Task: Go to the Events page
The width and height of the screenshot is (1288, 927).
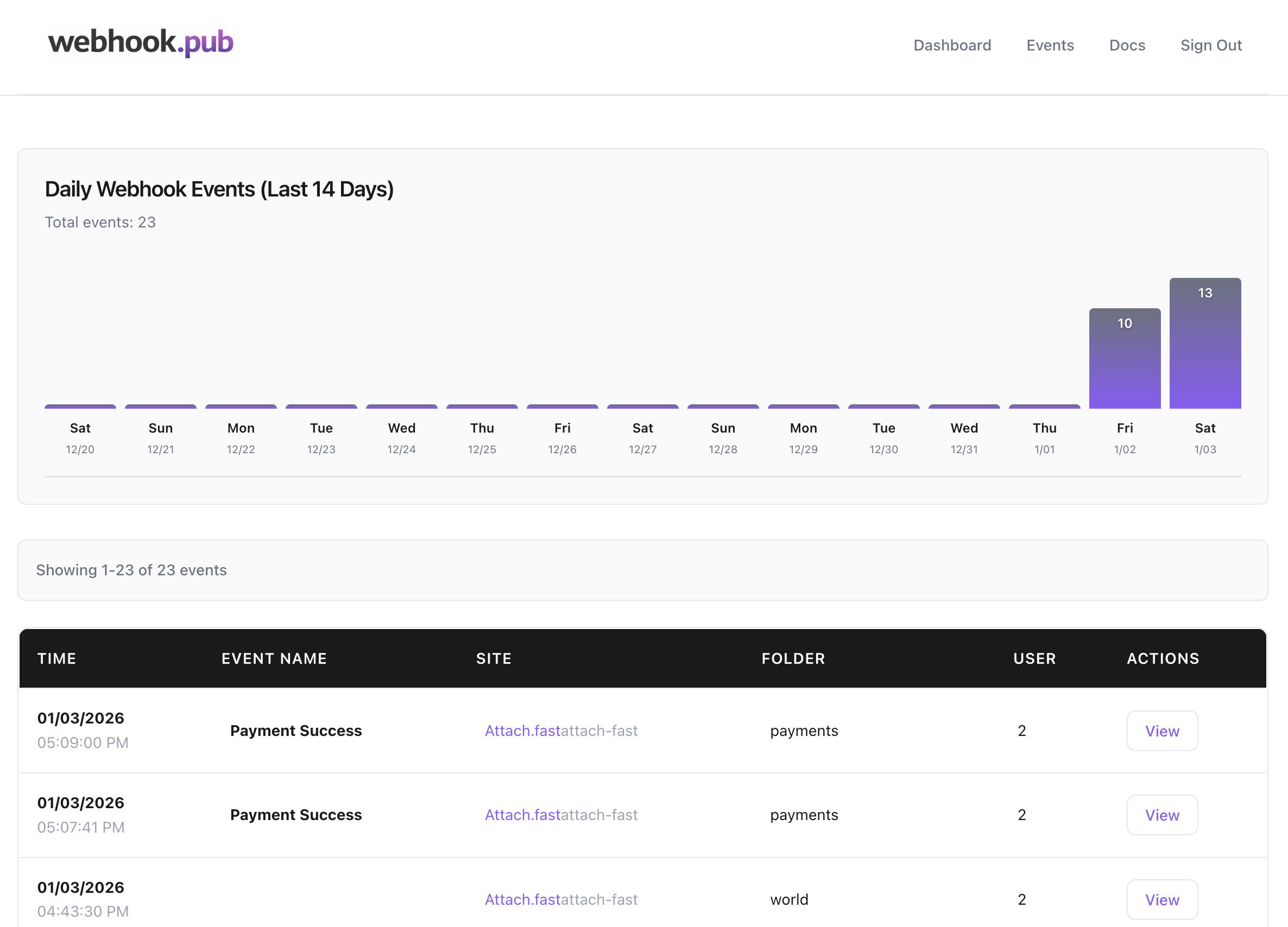Action: (1050, 45)
